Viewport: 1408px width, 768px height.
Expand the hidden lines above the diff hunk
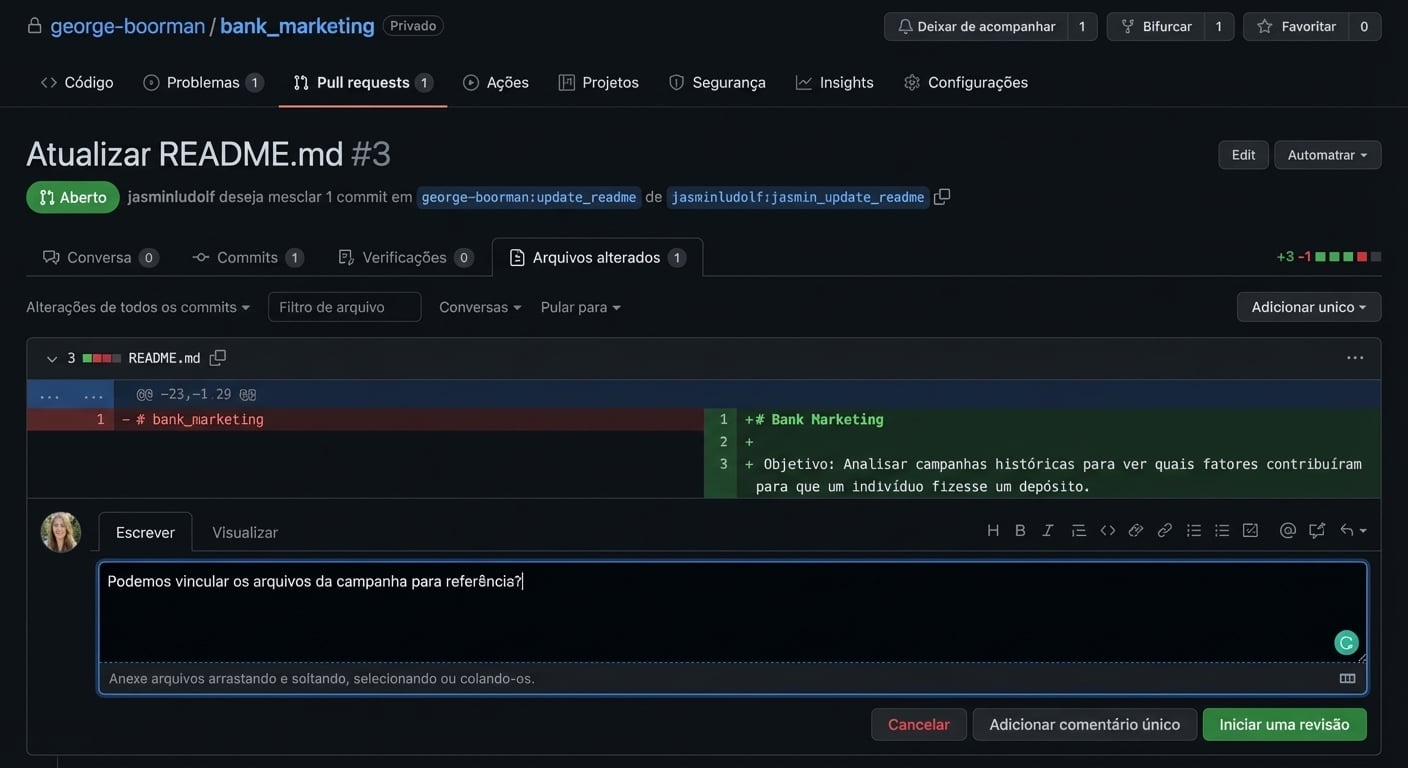70,394
